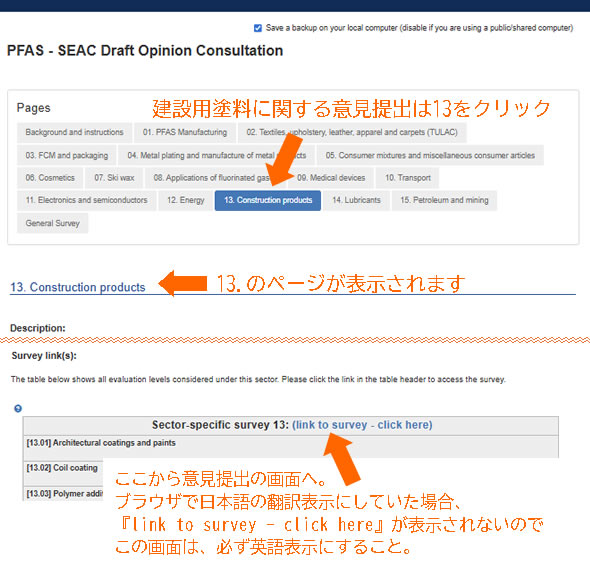Open 02. Textiles, upholstery, leather (TULAC) page

tap(352, 132)
